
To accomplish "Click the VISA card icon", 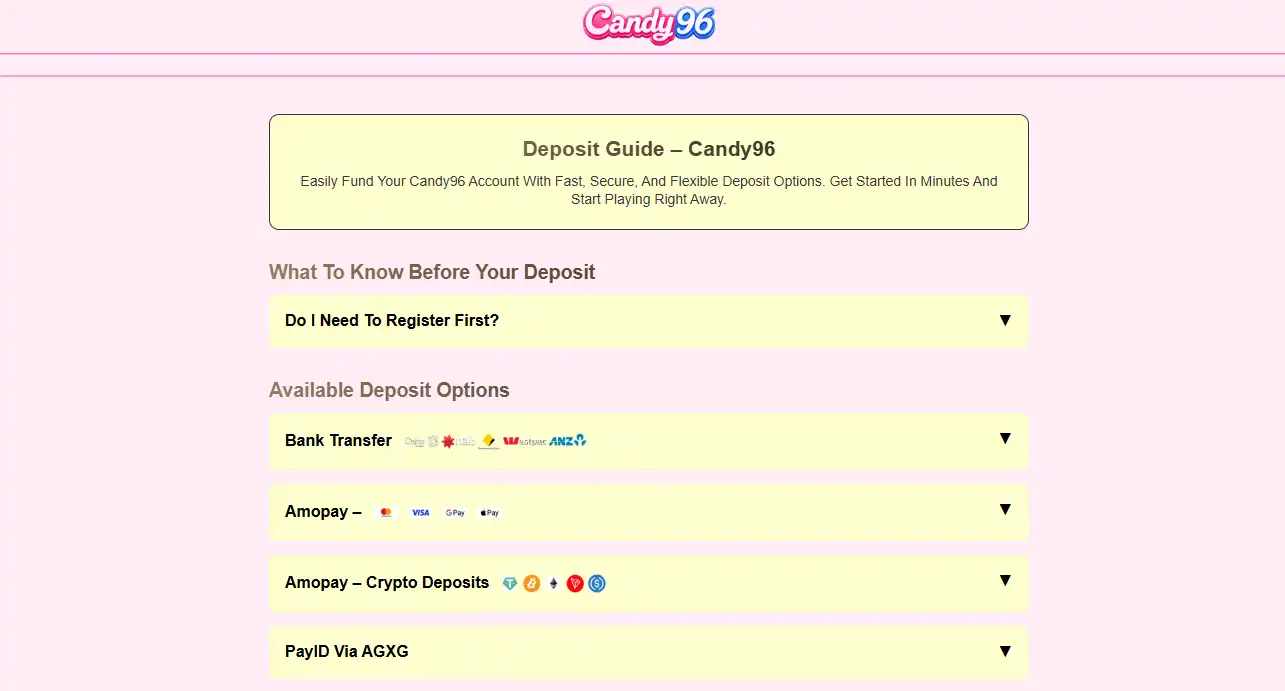I will point(421,512).
